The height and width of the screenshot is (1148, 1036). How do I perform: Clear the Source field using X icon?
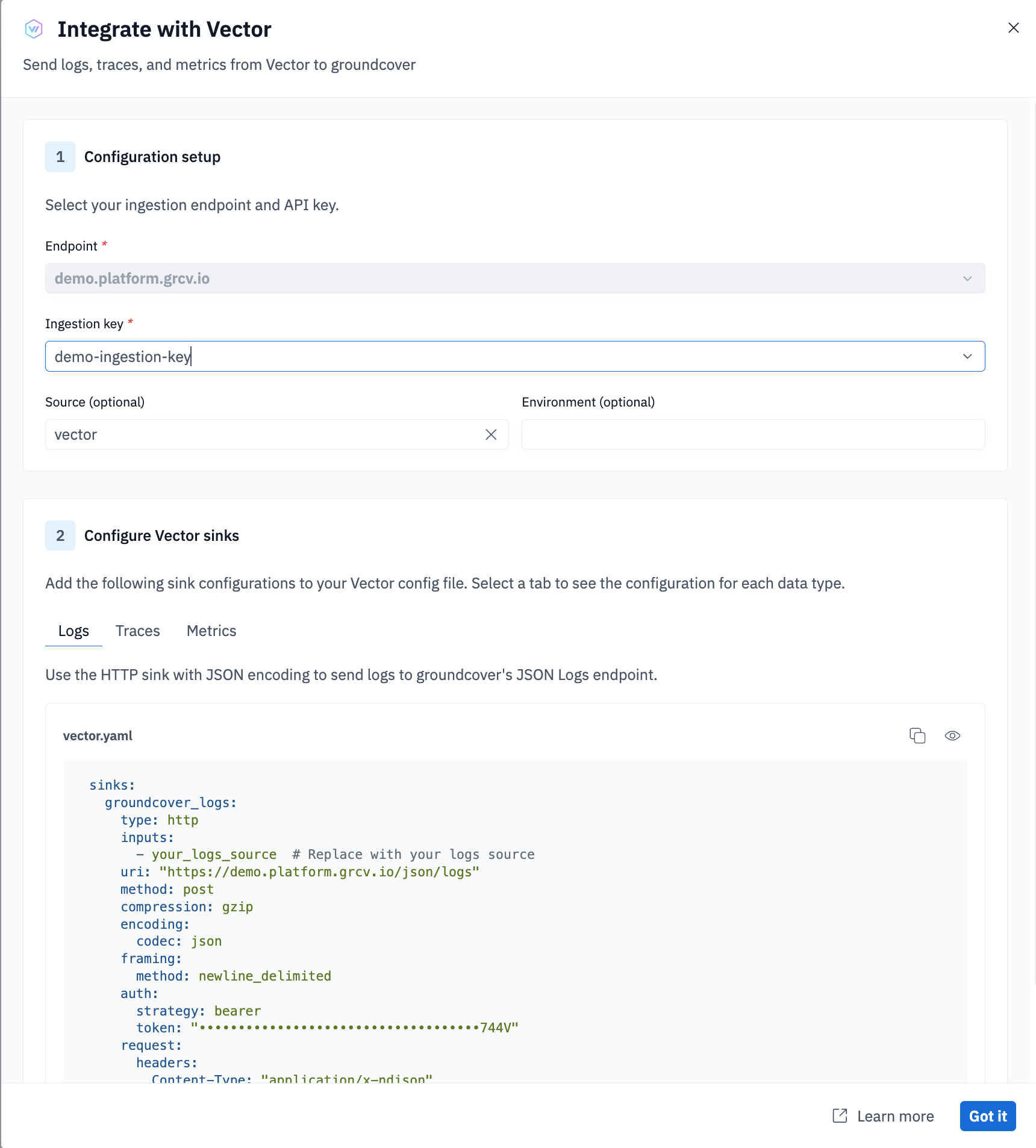491,435
